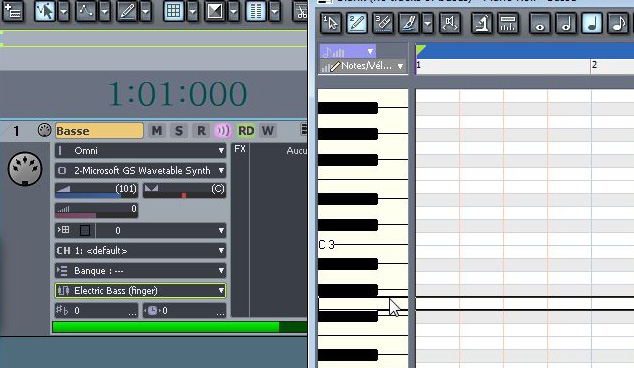
Task: Open the Smart tool options dropdown arrow
Action: (63, 11)
